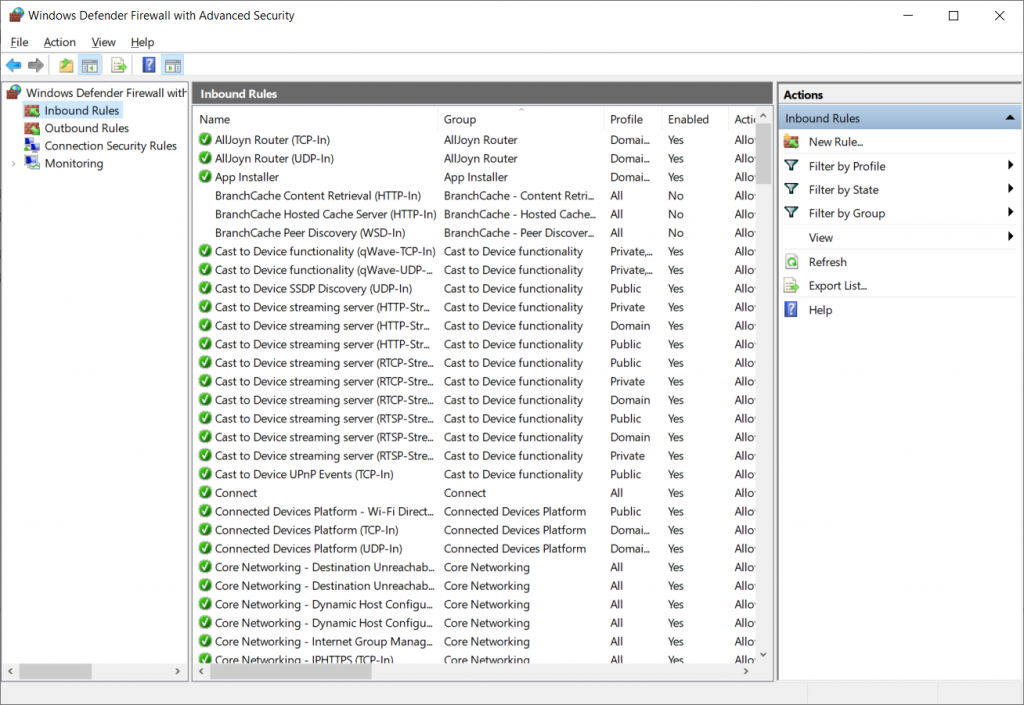The height and width of the screenshot is (705, 1024).
Task: Sort by the Group column header
Action: (x=520, y=119)
